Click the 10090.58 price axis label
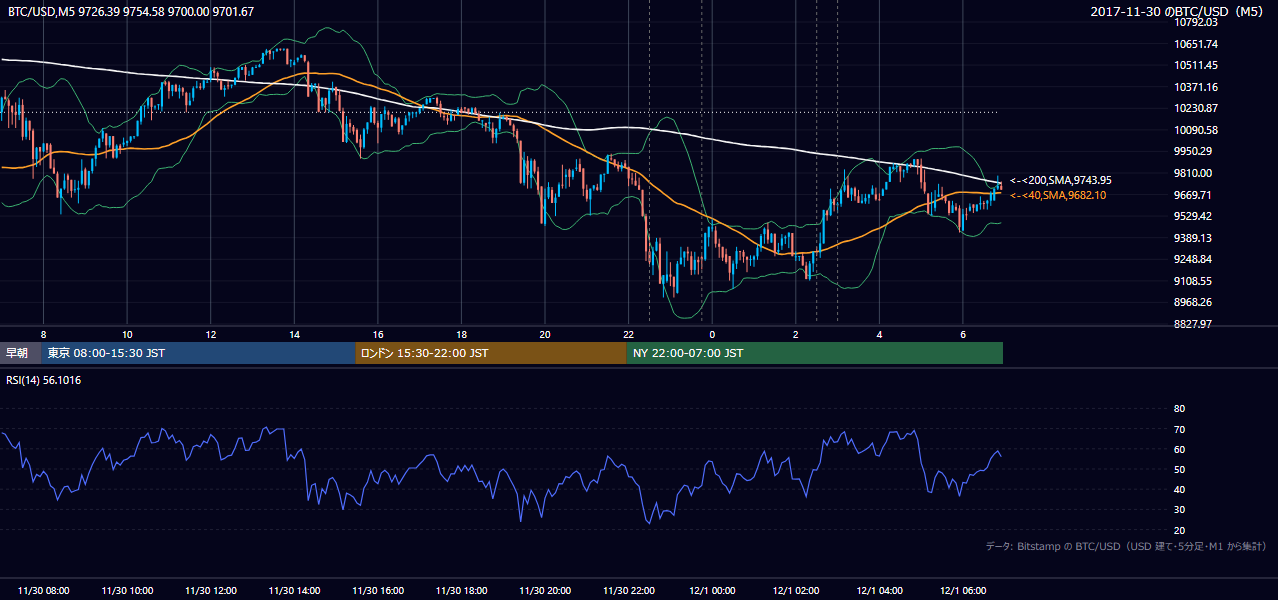This screenshot has height=600, width=1278. click(1195, 130)
